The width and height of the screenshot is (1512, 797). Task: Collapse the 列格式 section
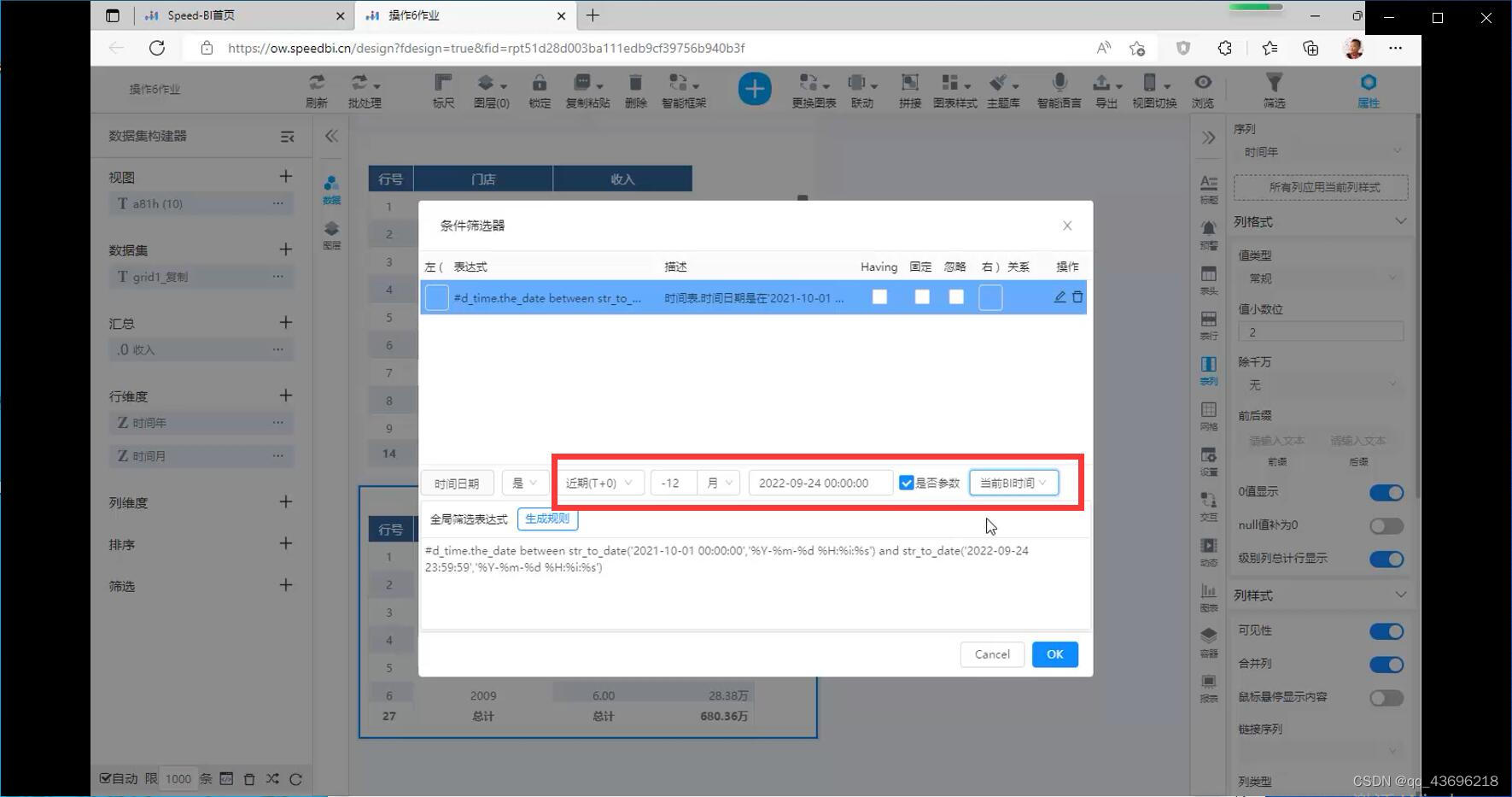(1400, 221)
